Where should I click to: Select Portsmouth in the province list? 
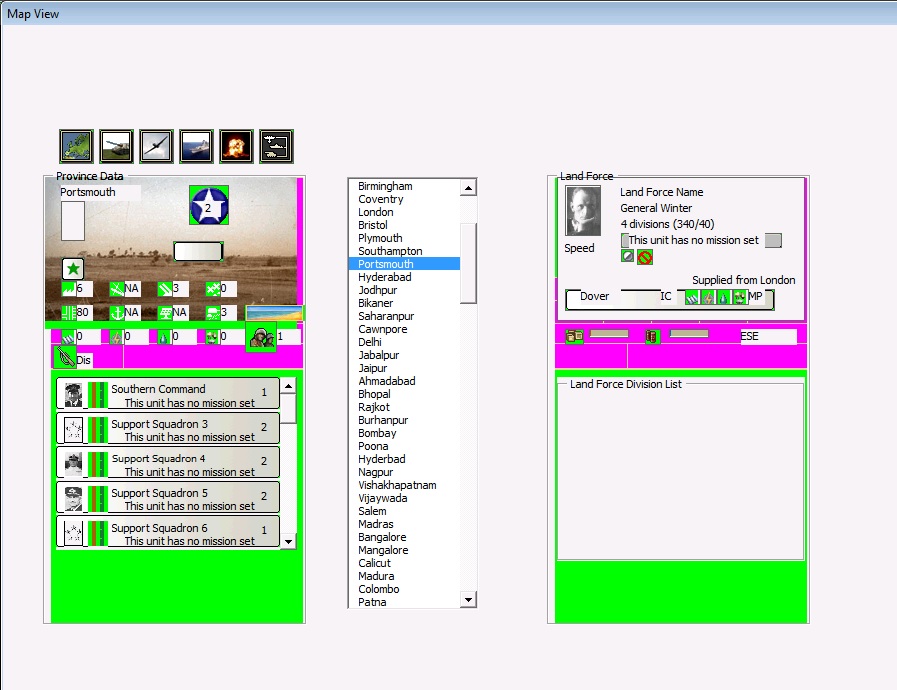coord(386,264)
